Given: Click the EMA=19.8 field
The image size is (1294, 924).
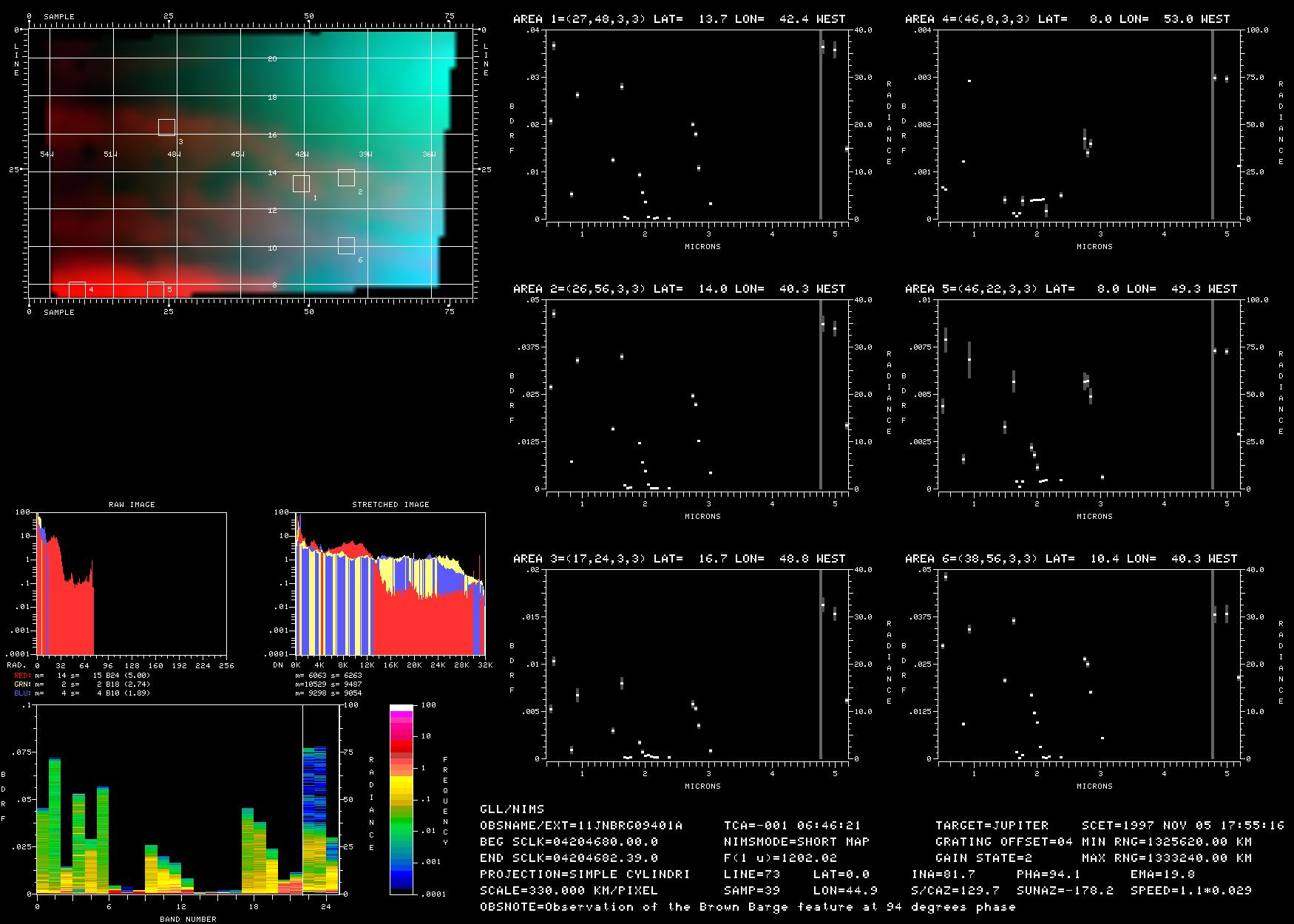Looking at the screenshot, I should pyautogui.click(x=1162, y=874).
